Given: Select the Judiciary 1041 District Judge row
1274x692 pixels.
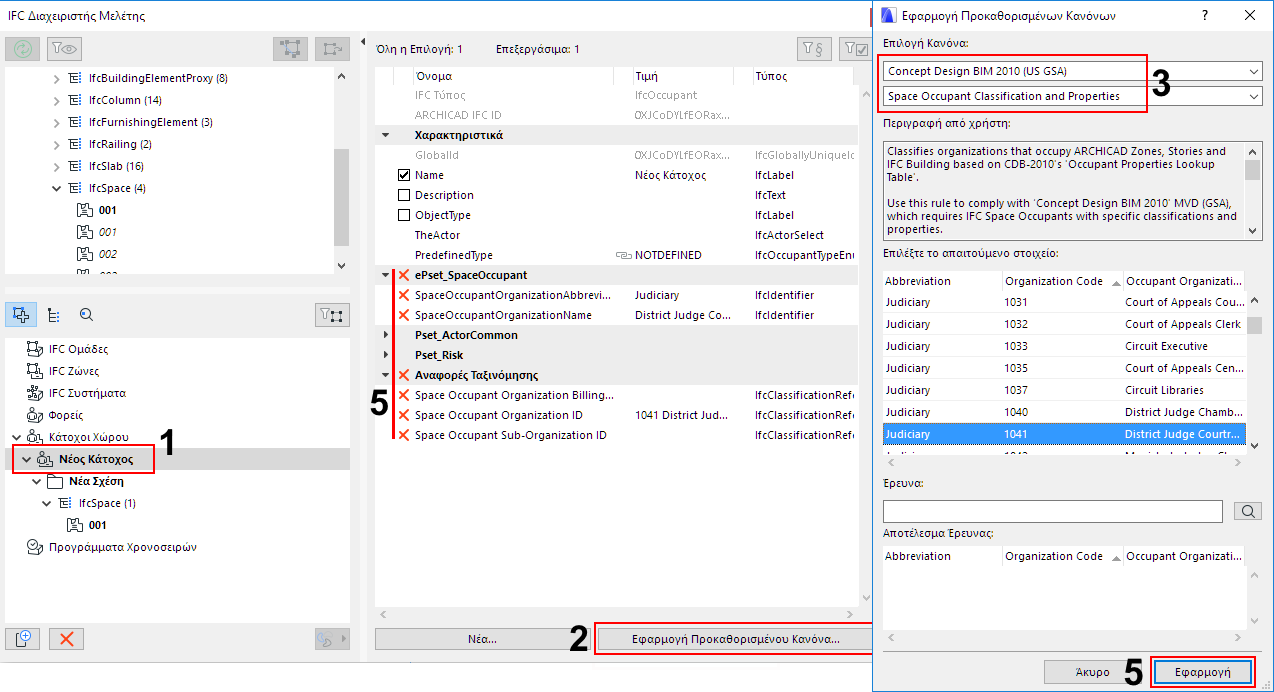Looking at the screenshot, I should tap(1064, 434).
